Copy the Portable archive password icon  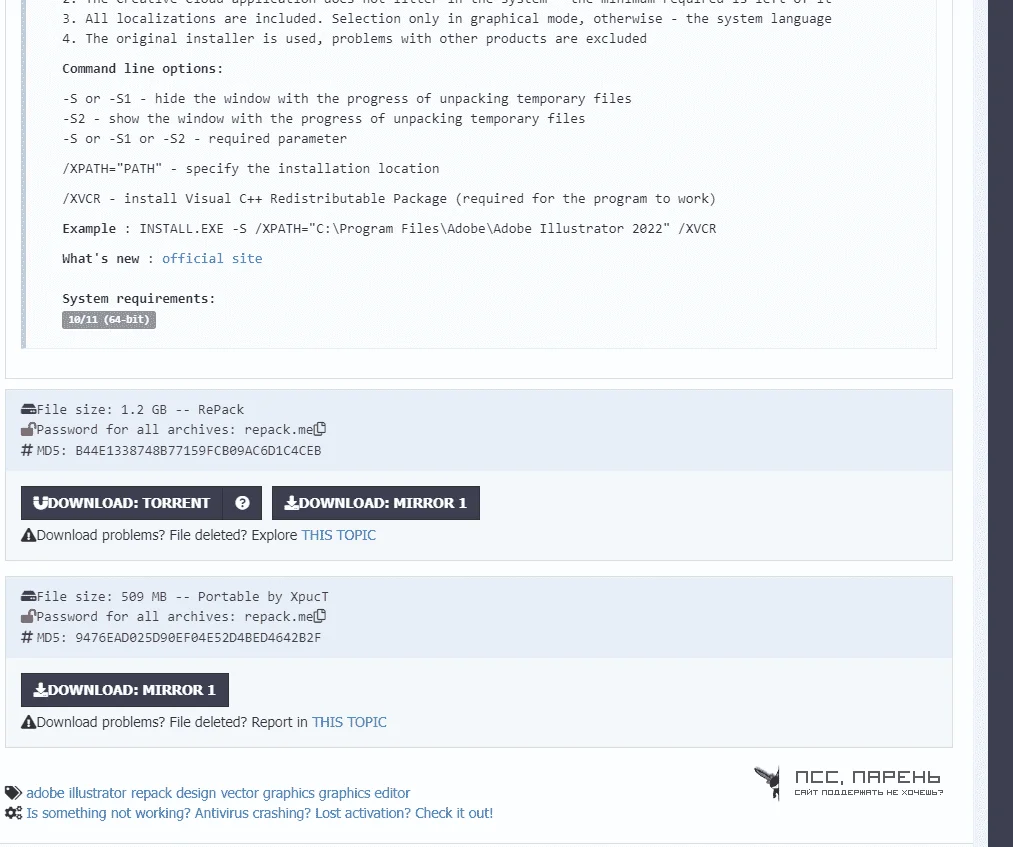coord(320,616)
